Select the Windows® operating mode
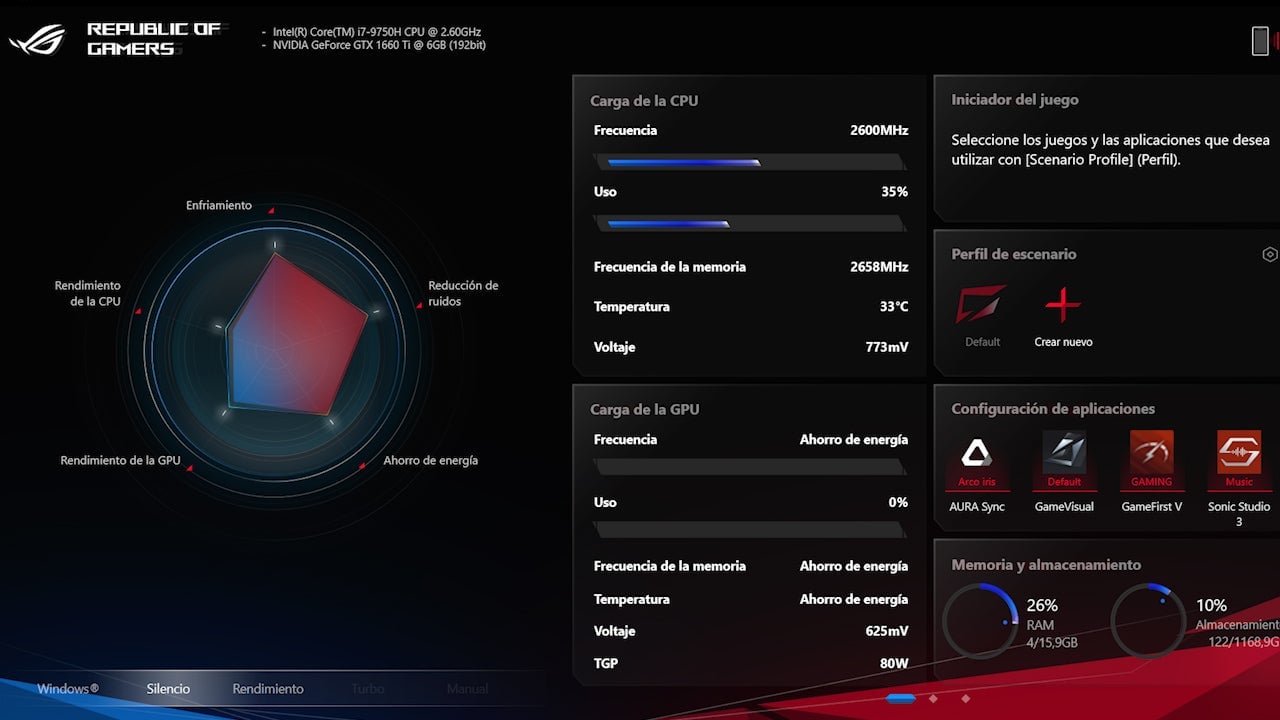The width and height of the screenshot is (1280, 720). click(68, 688)
